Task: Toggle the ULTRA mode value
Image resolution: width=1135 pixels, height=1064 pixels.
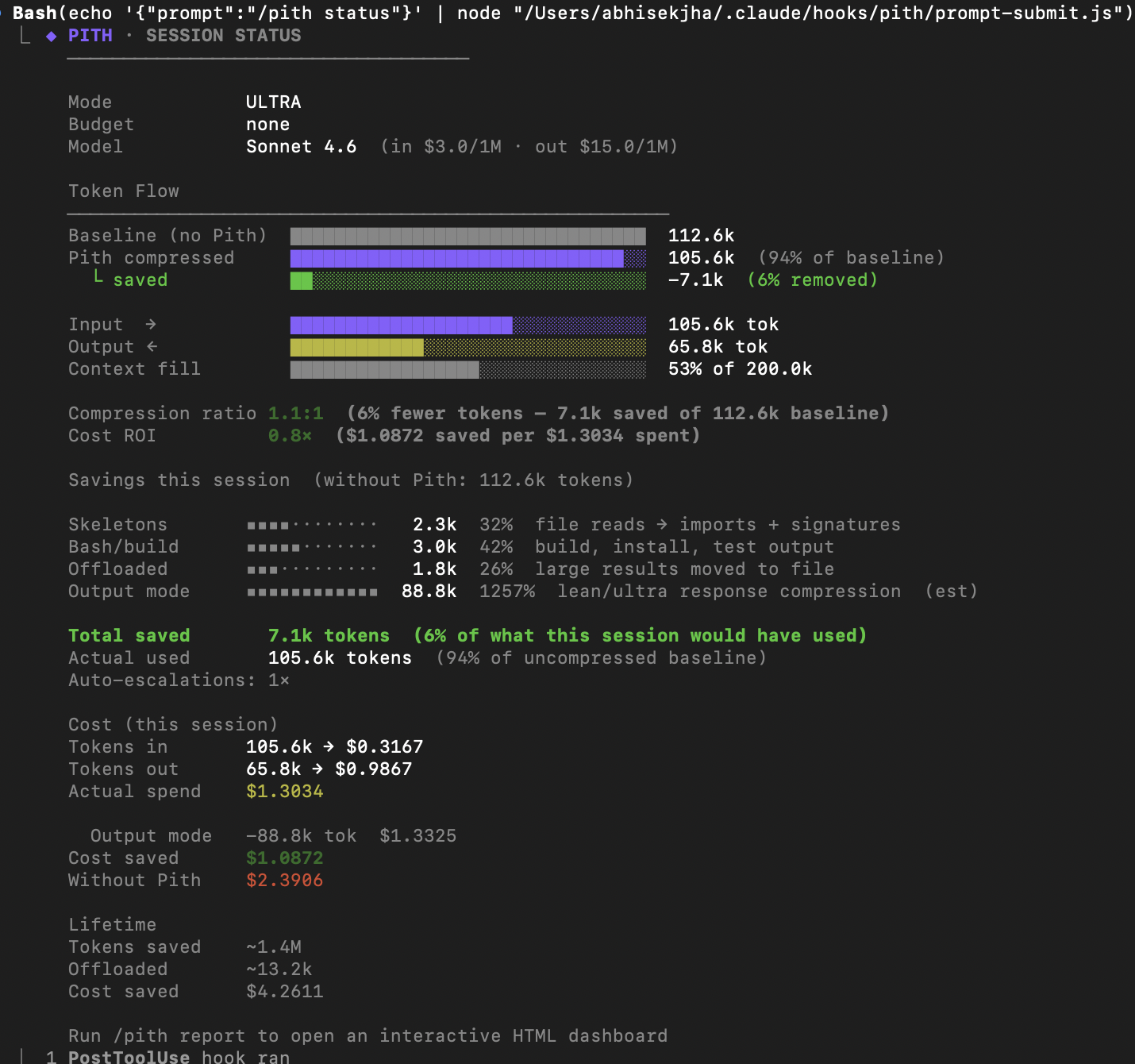Action: pos(273,102)
